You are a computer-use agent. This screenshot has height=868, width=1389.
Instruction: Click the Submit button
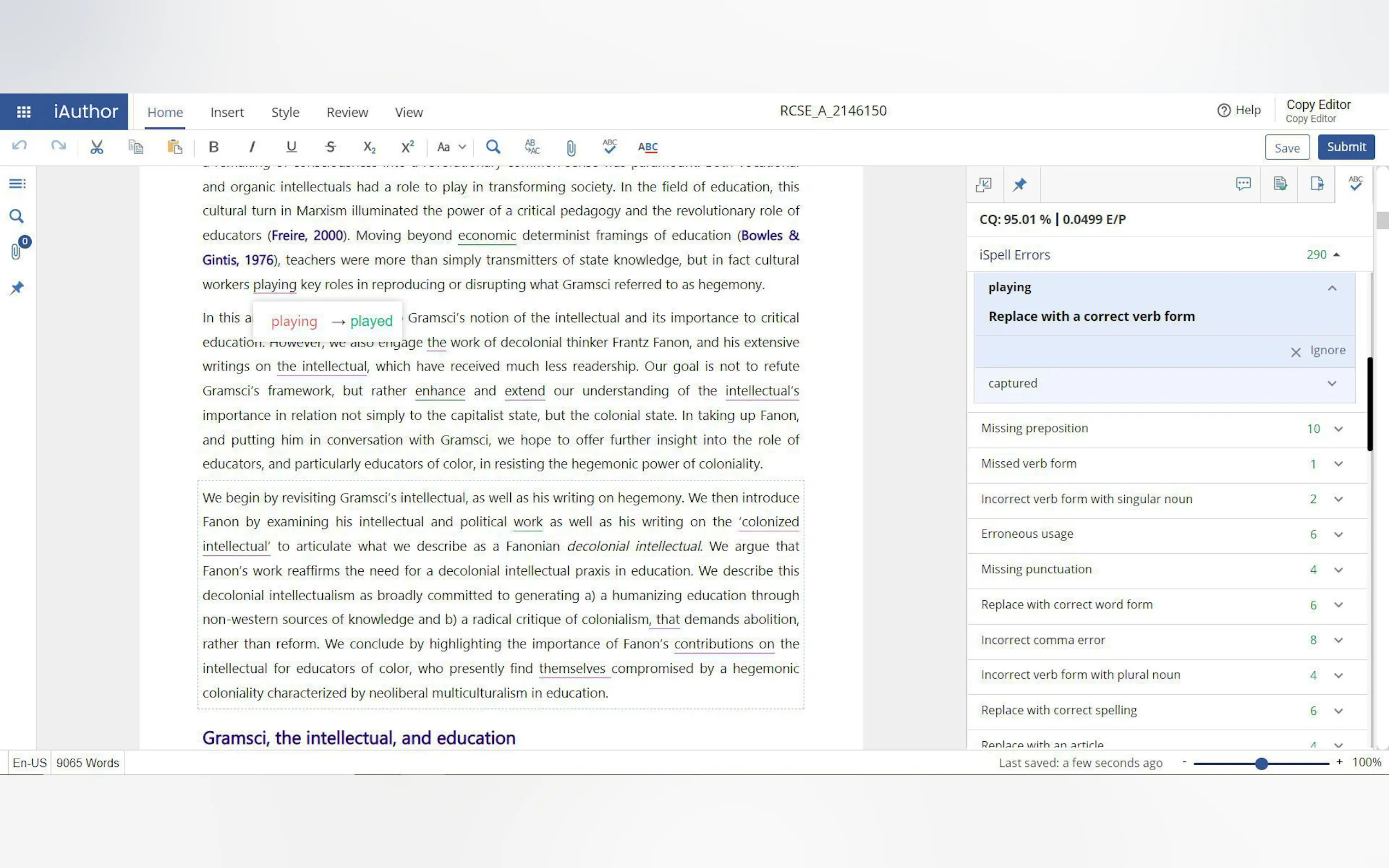1345,147
